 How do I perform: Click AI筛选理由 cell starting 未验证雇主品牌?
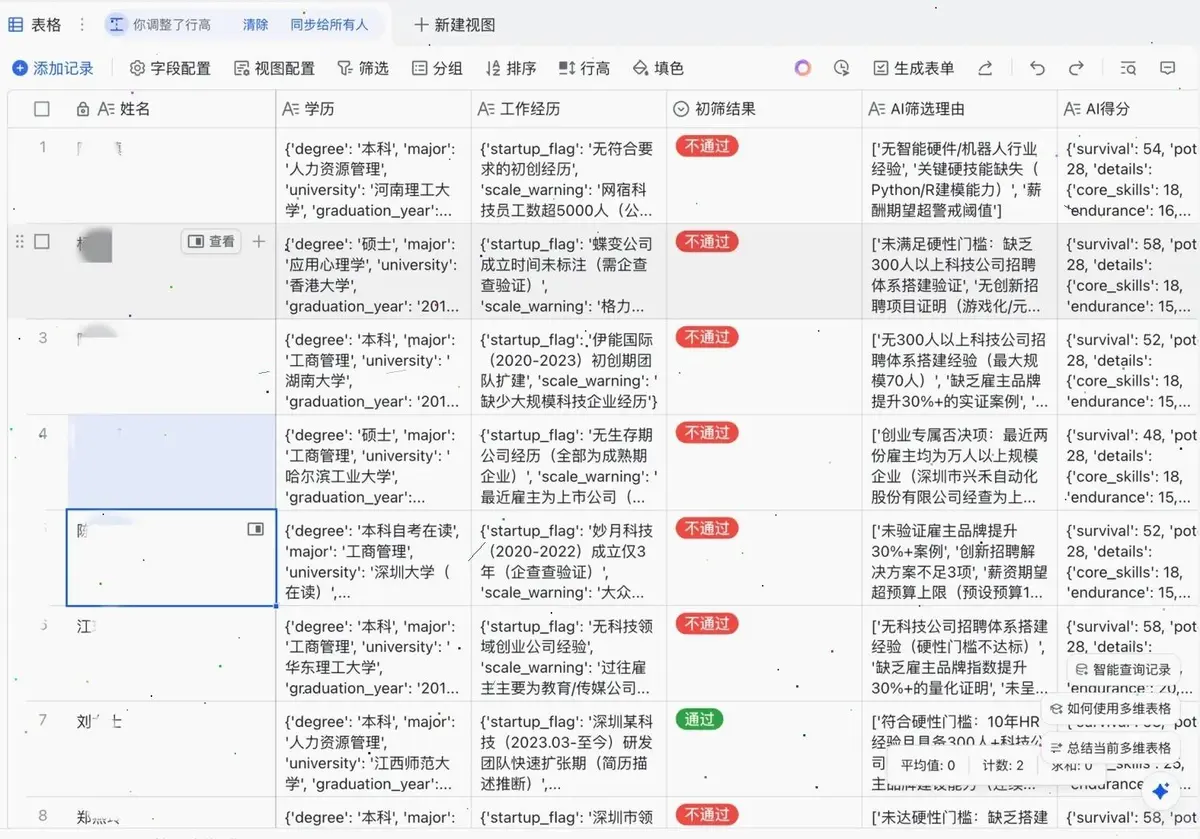[x=960, y=558]
